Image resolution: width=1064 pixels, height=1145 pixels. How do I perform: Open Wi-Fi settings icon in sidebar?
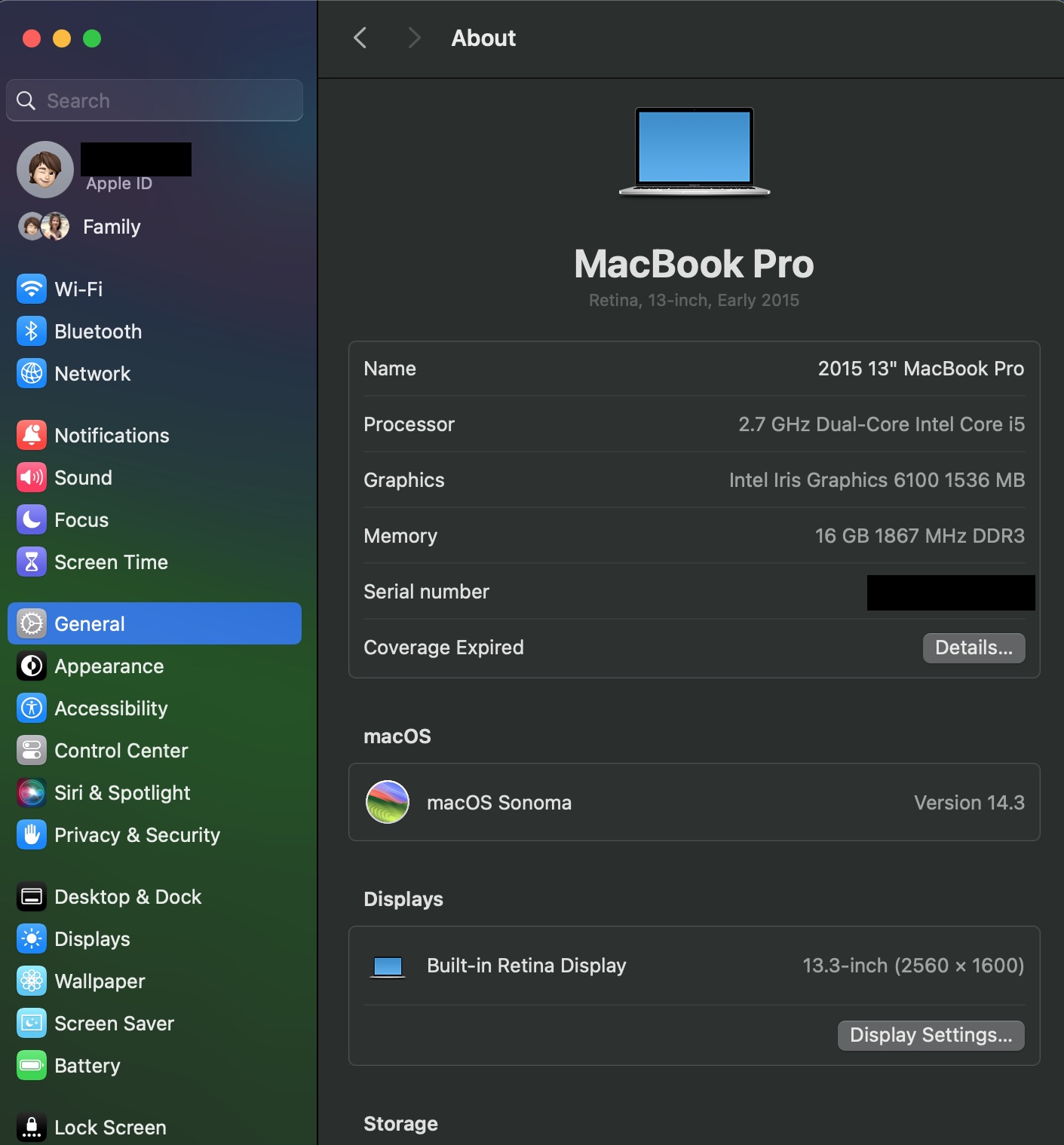click(x=32, y=289)
